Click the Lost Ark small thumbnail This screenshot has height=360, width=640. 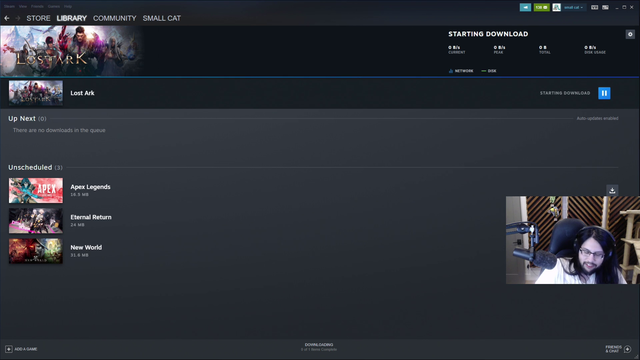coord(36,93)
